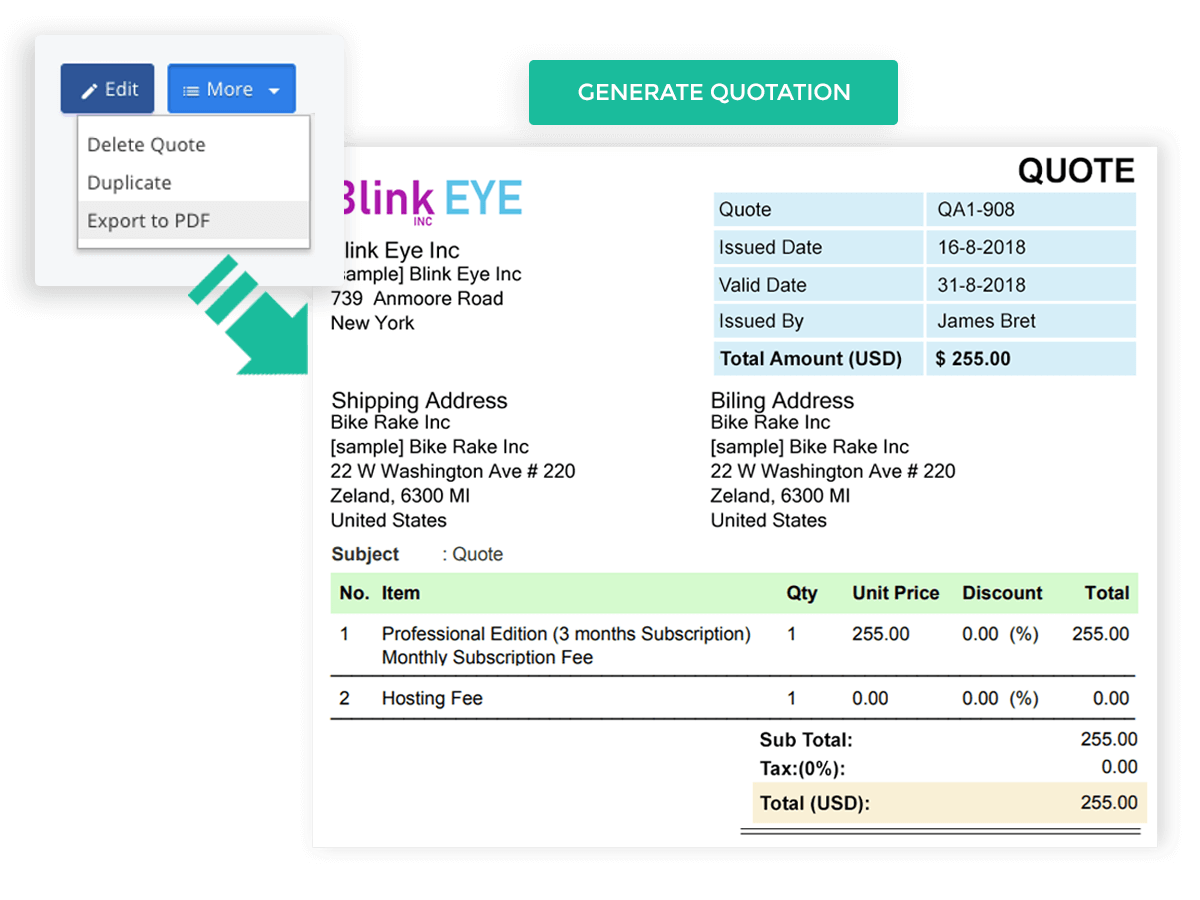The height and width of the screenshot is (900, 1200).
Task: Expand the More dropdown caret
Action: click(274, 91)
